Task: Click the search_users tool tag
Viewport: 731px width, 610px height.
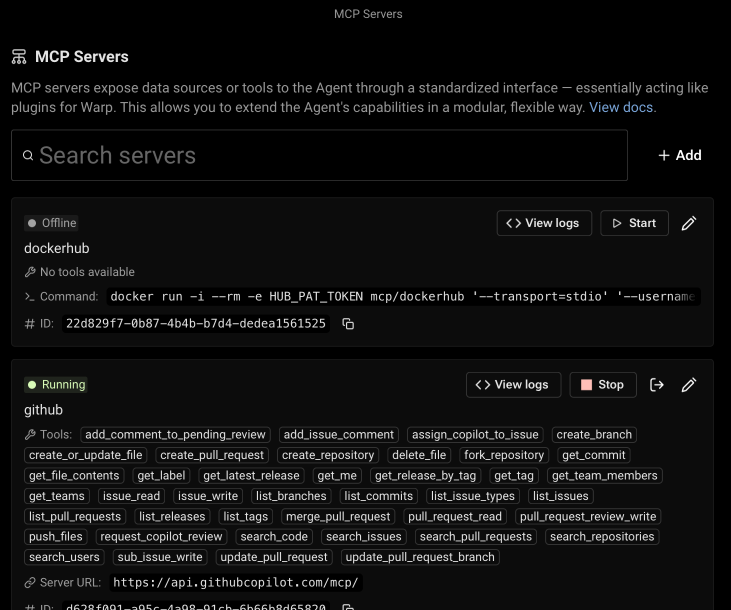Action: 64,557
